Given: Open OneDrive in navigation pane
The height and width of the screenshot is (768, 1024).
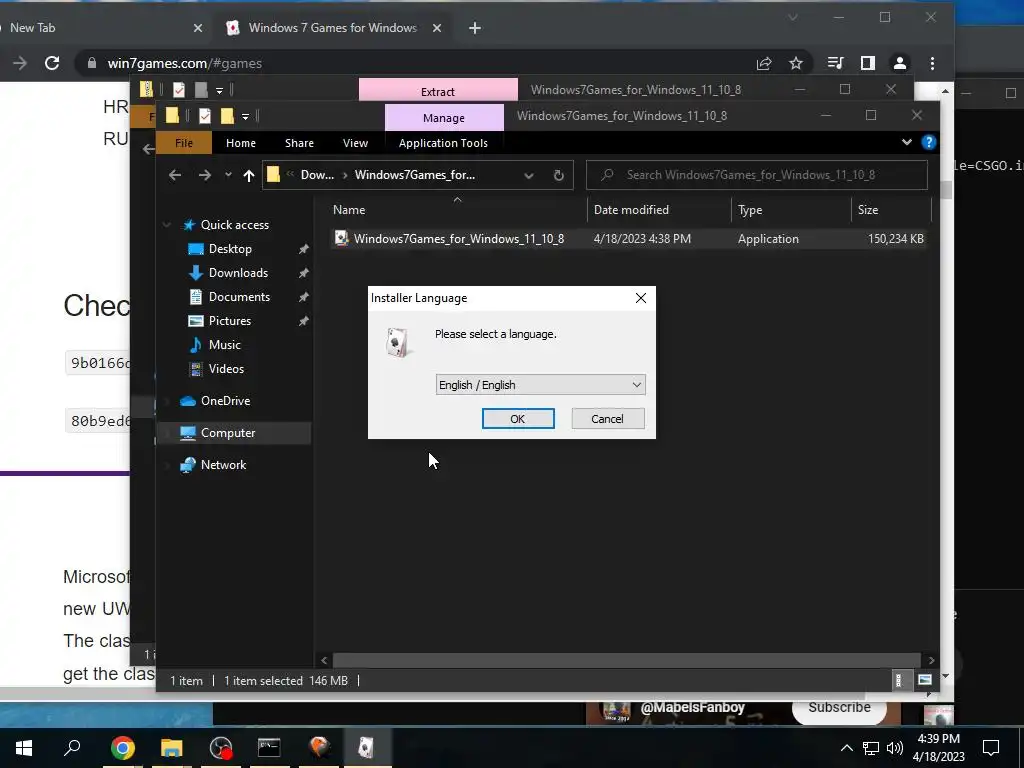Looking at the screenshot, I should click(x=225, y=401).
